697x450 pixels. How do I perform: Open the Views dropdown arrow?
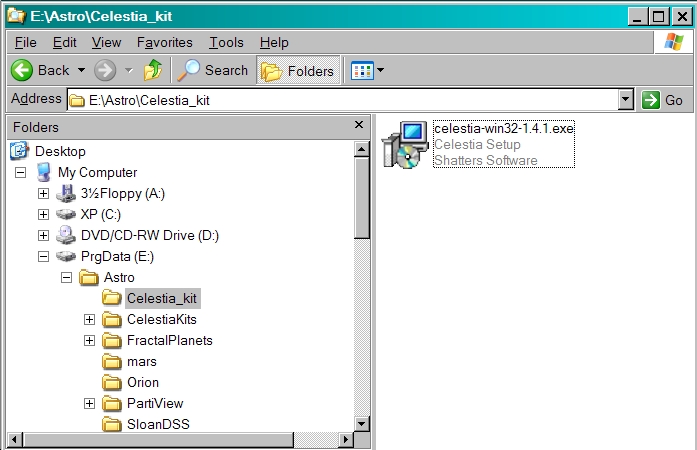click(x=381, y=70)
